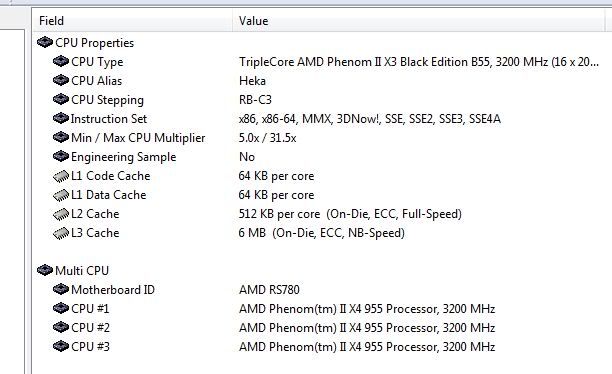
Task: Select the CPU #2 entry
Action: pos(318,328)
